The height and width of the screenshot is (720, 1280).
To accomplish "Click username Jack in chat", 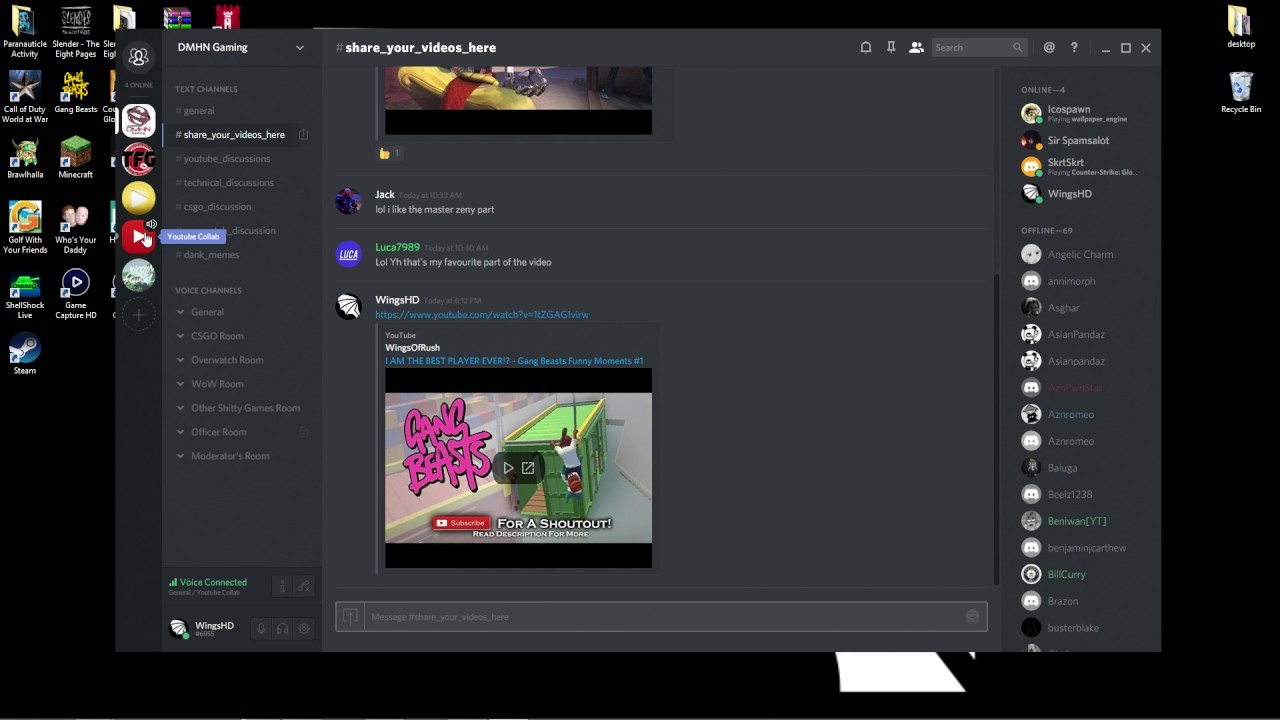I will coord(384,195).
